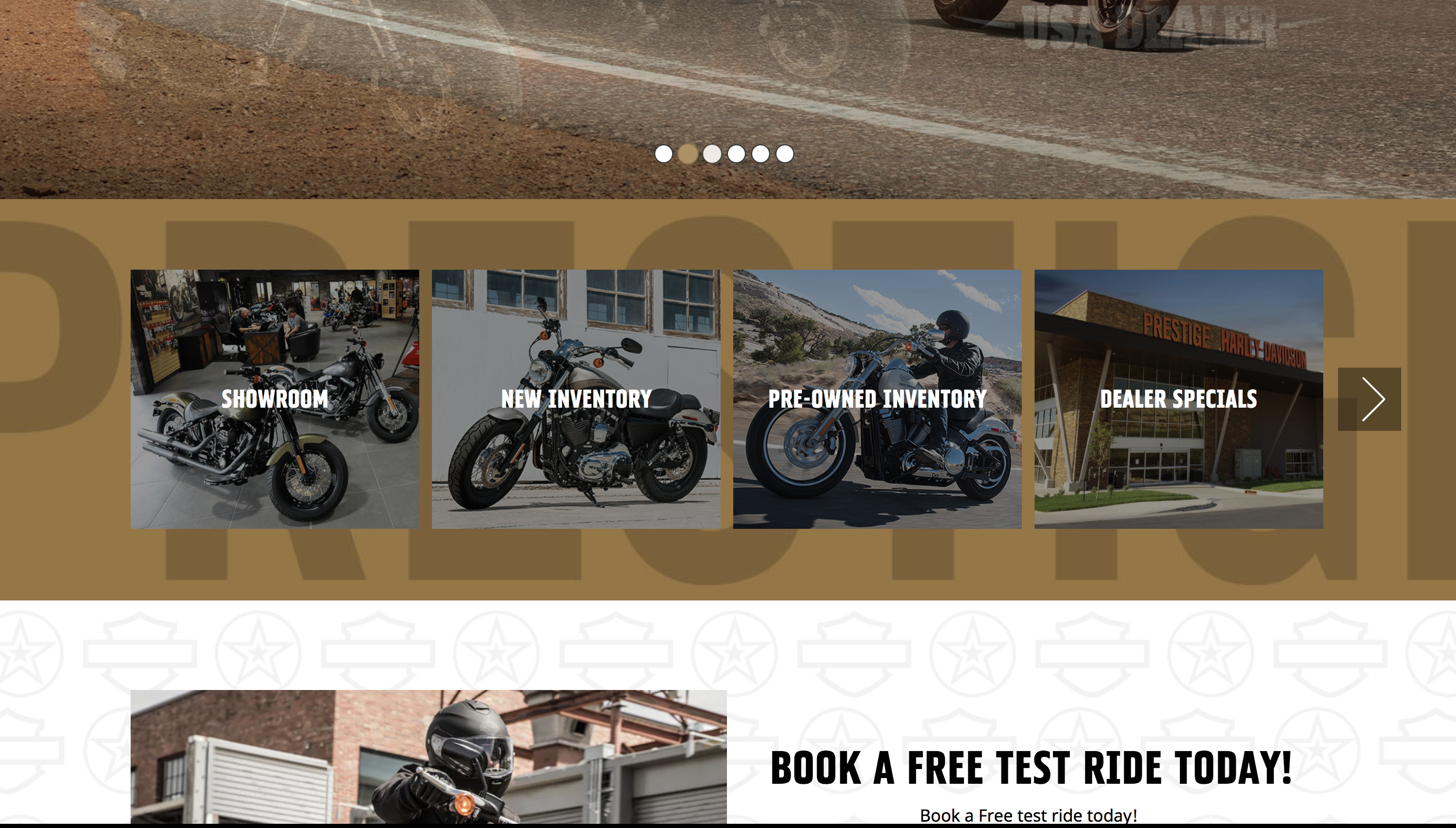Click the helmeted rider test ride photo
Image resolution: width=1456 pixels, height=828 pixels.
(429, 757)
